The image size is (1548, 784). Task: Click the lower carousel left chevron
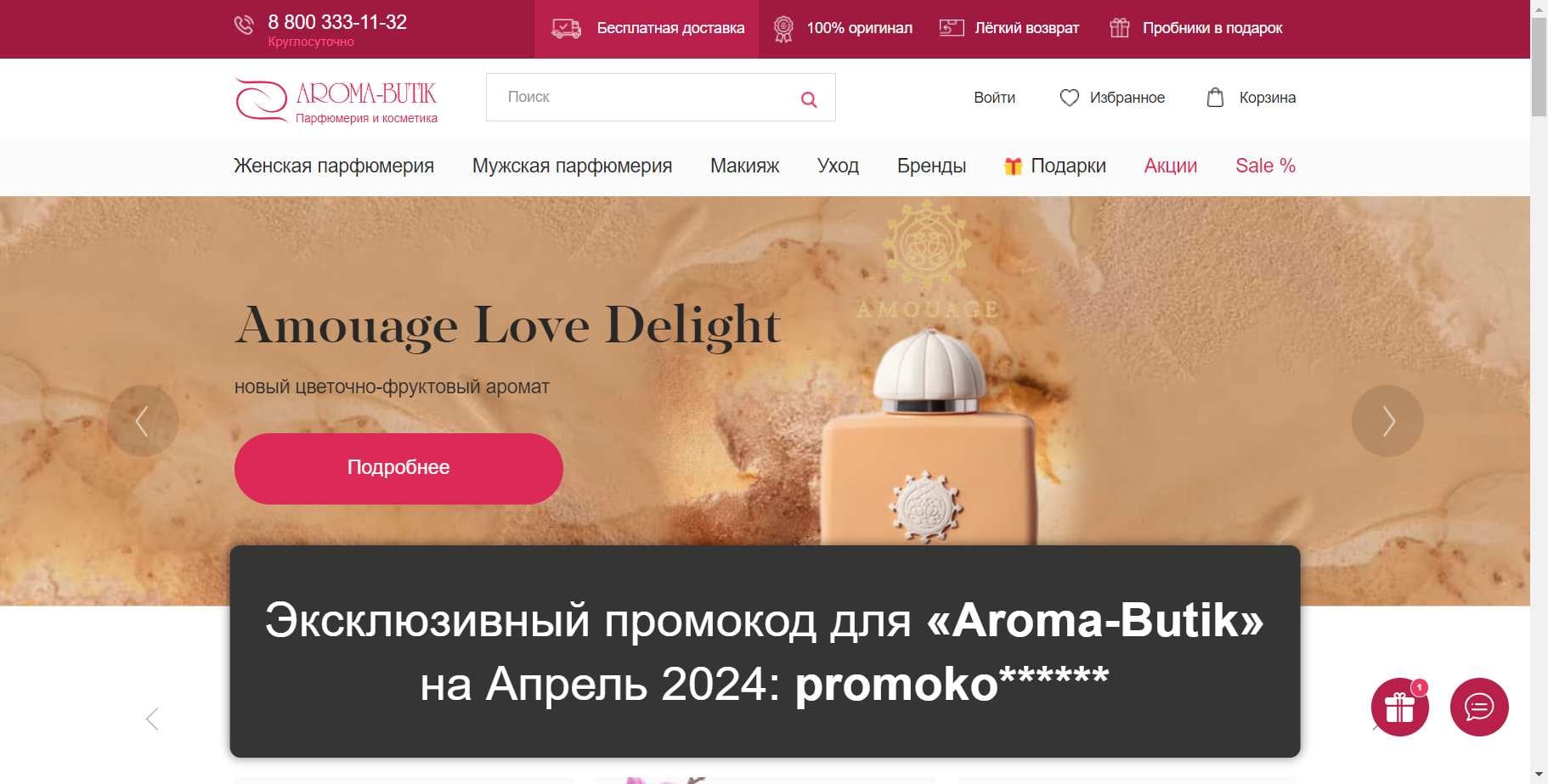152,719
